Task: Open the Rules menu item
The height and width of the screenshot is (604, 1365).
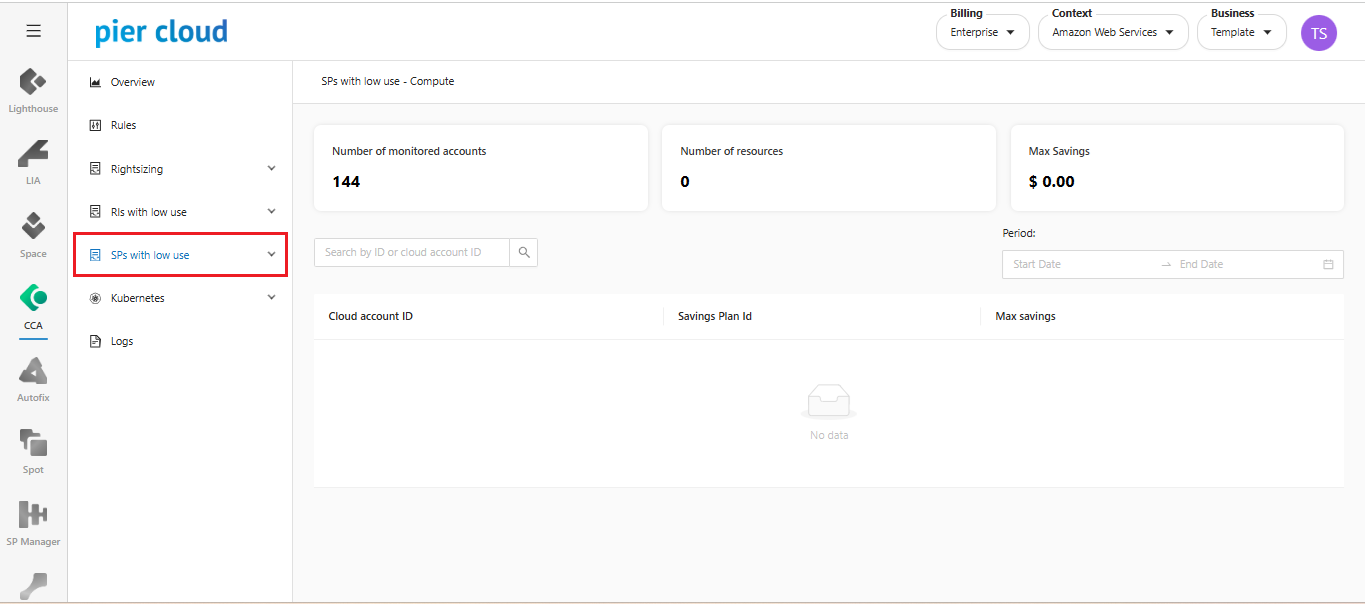Action: [123, 125]
